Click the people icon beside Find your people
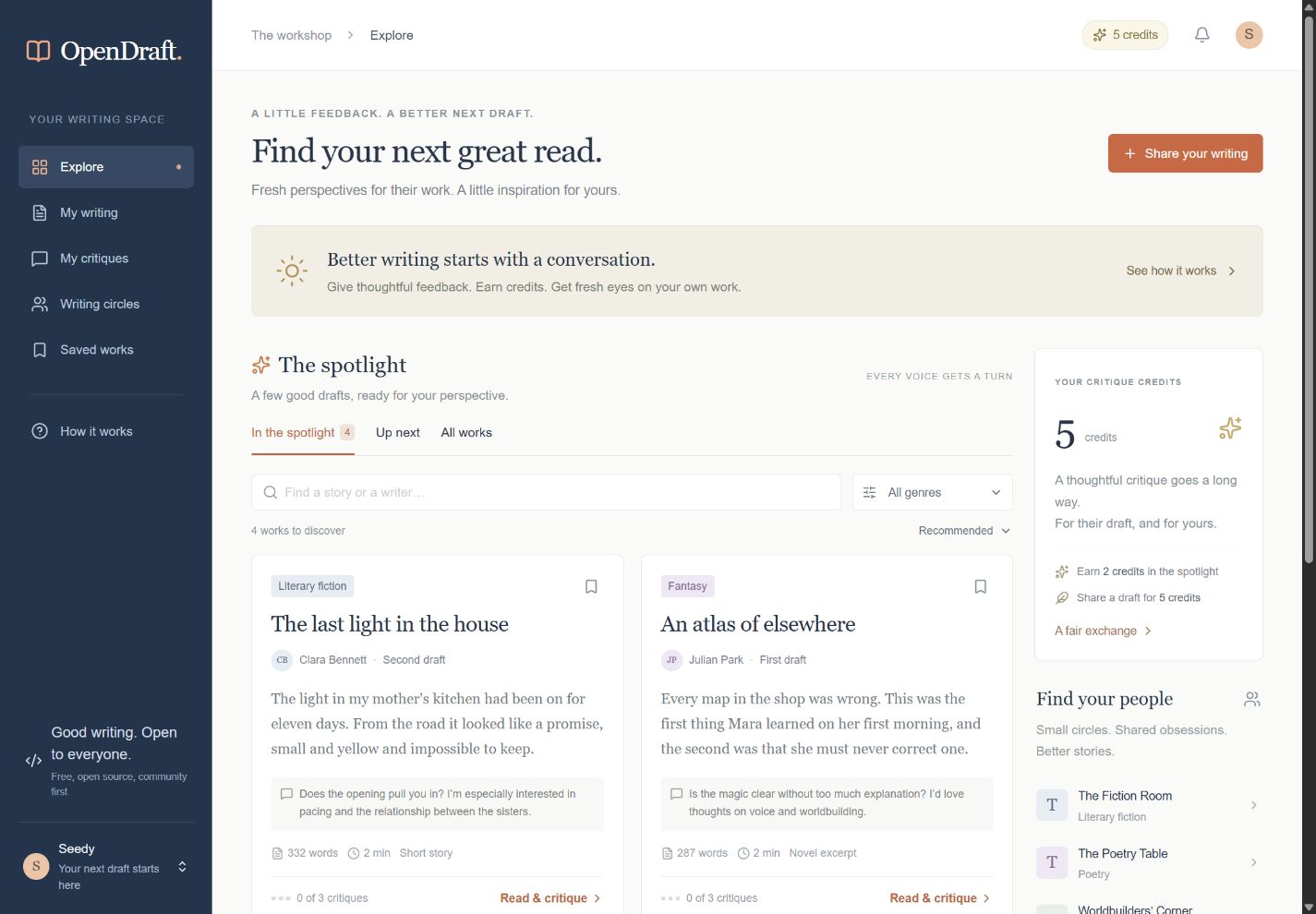Viewport: 1316px width, 914px height. 1251,700
